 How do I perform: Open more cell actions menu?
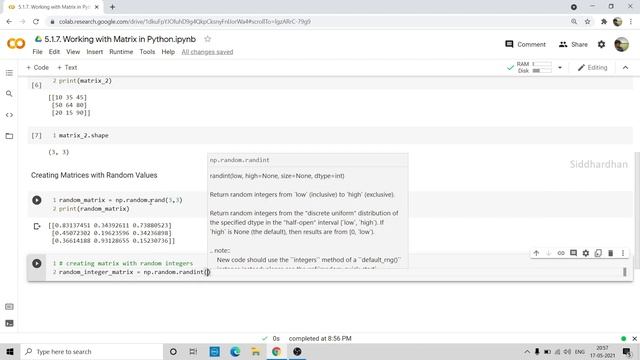[x=623, y=253]
